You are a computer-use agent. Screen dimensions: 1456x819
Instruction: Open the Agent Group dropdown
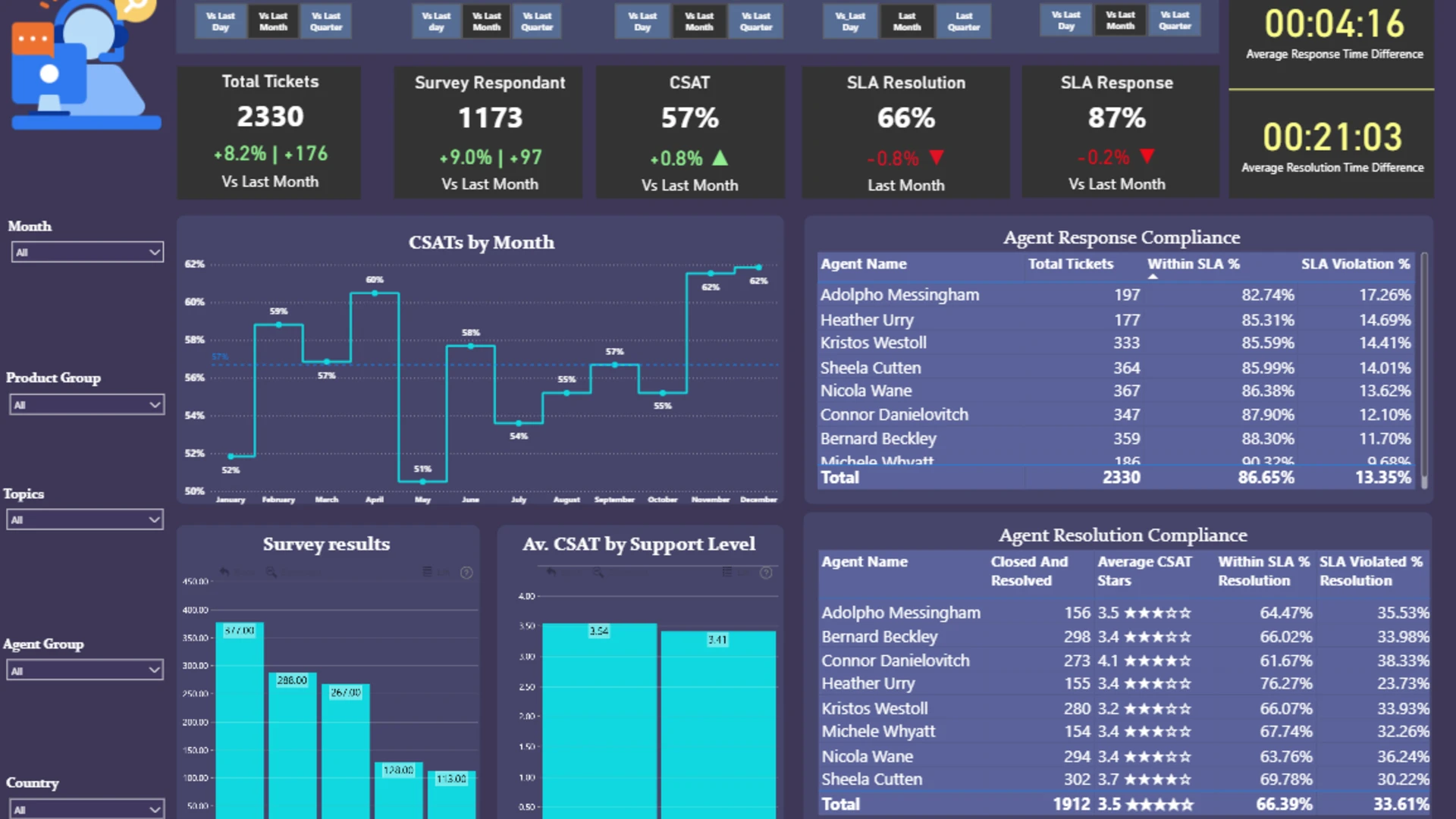click(85, 670)
